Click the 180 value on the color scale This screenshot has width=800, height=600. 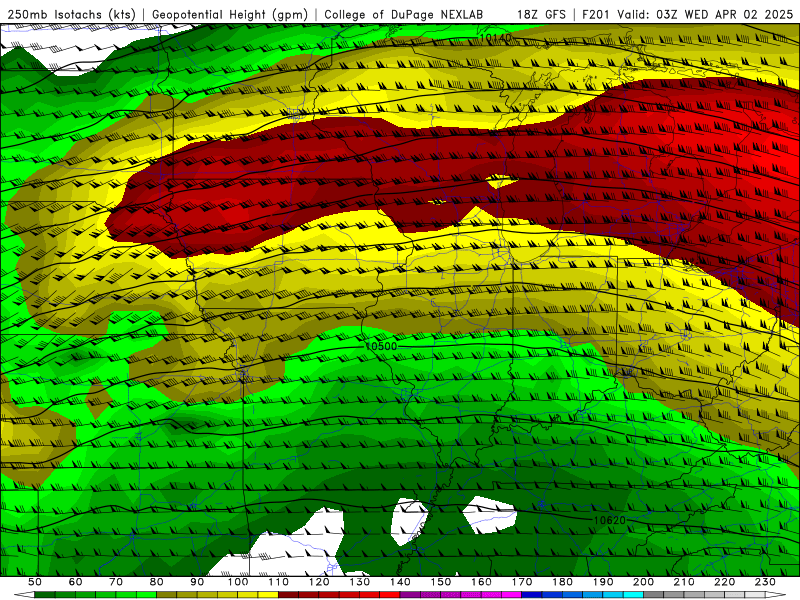562,582
